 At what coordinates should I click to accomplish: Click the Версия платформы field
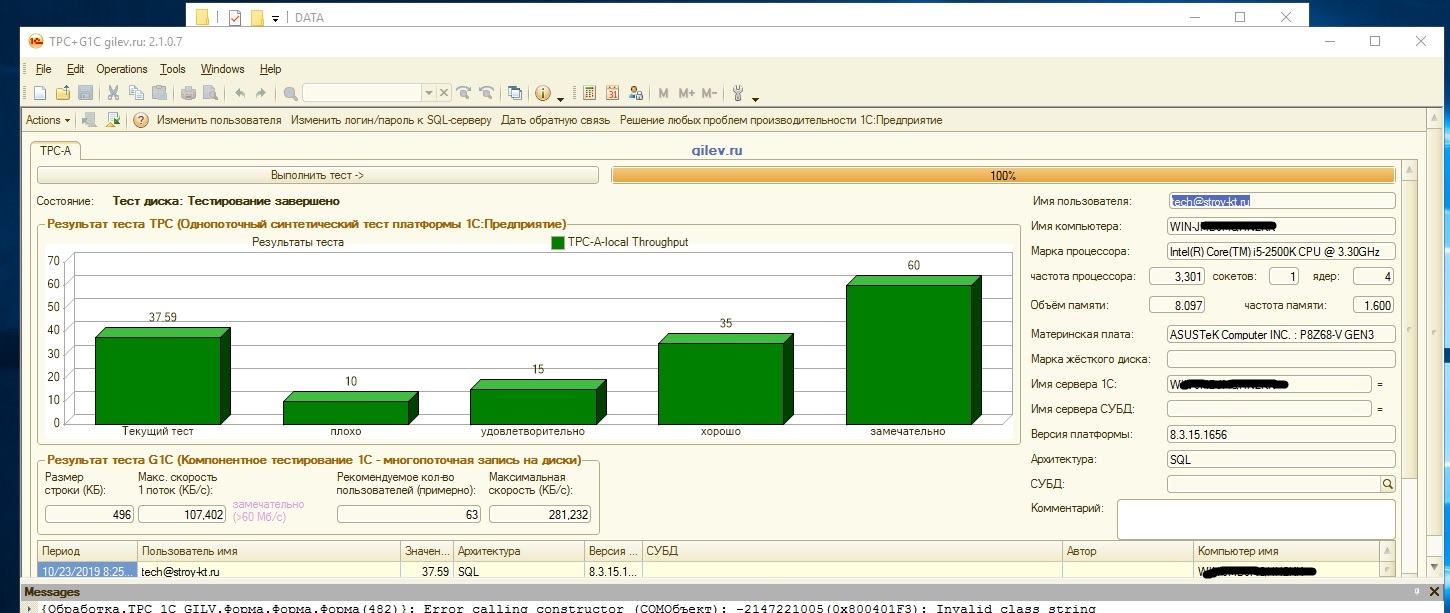1281,434
